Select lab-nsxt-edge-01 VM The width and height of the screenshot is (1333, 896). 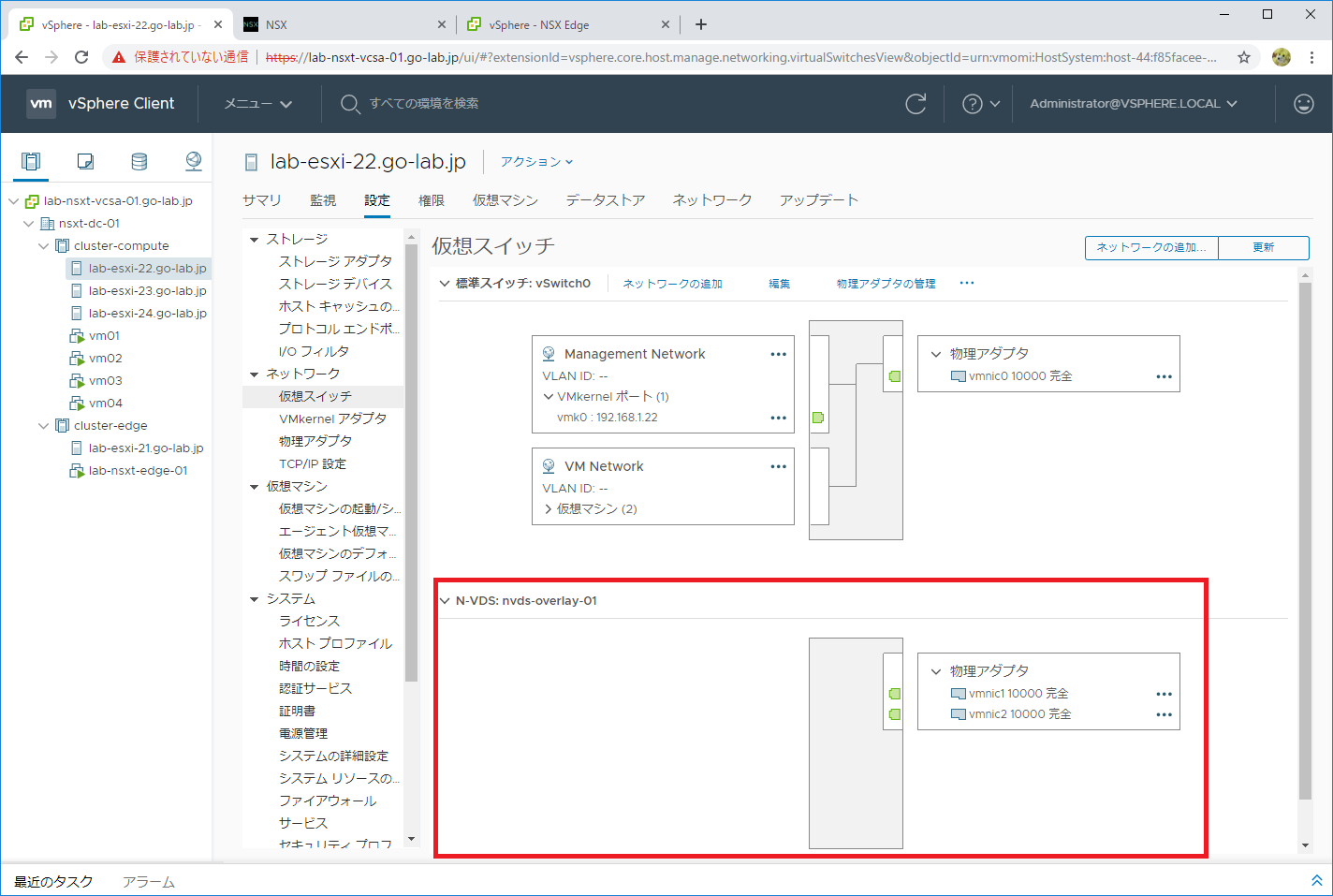138,471
